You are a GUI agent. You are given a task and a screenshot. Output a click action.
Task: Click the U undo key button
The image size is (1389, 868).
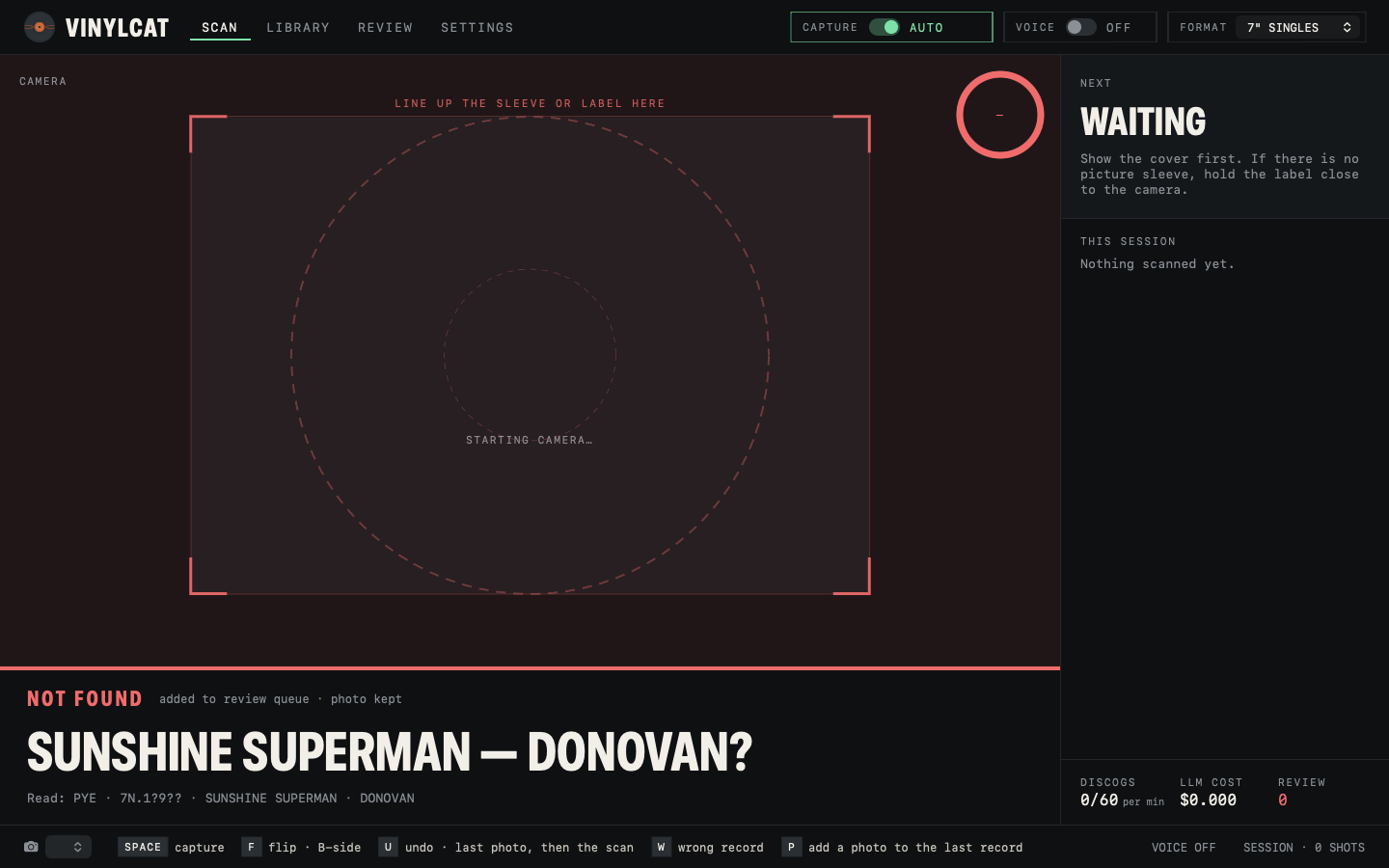tap(388, 847)
